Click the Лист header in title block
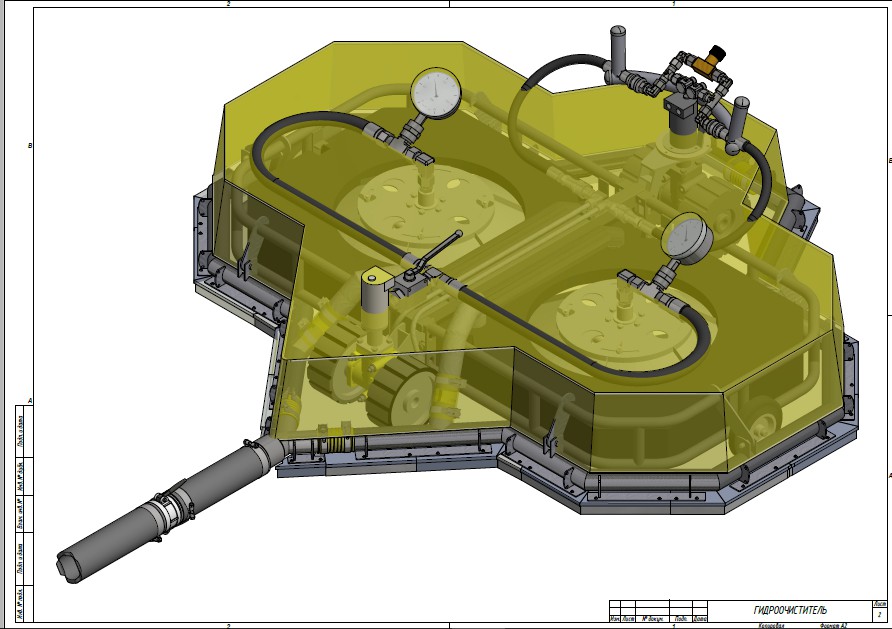The width and height of the screenshot is (892, 629). coord(879,604)
